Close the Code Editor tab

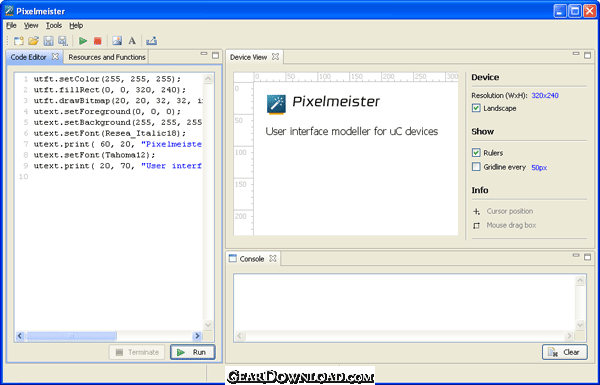(55, 57)
